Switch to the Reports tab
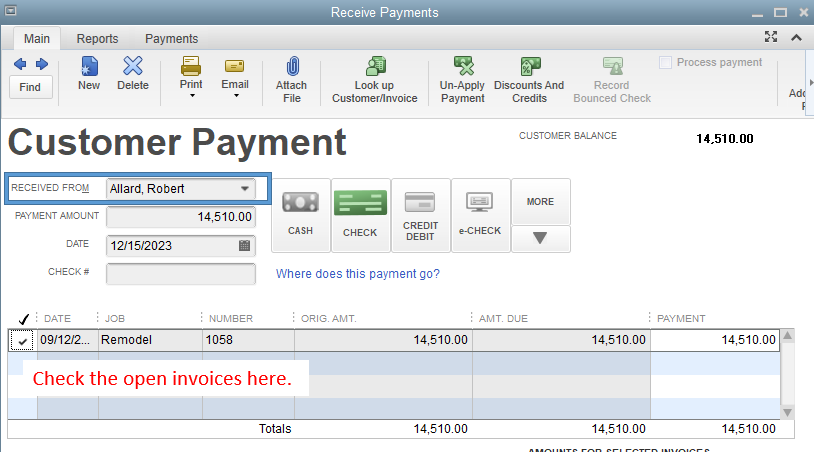Screen dimensions: 814x452 [x=97, y=39]
